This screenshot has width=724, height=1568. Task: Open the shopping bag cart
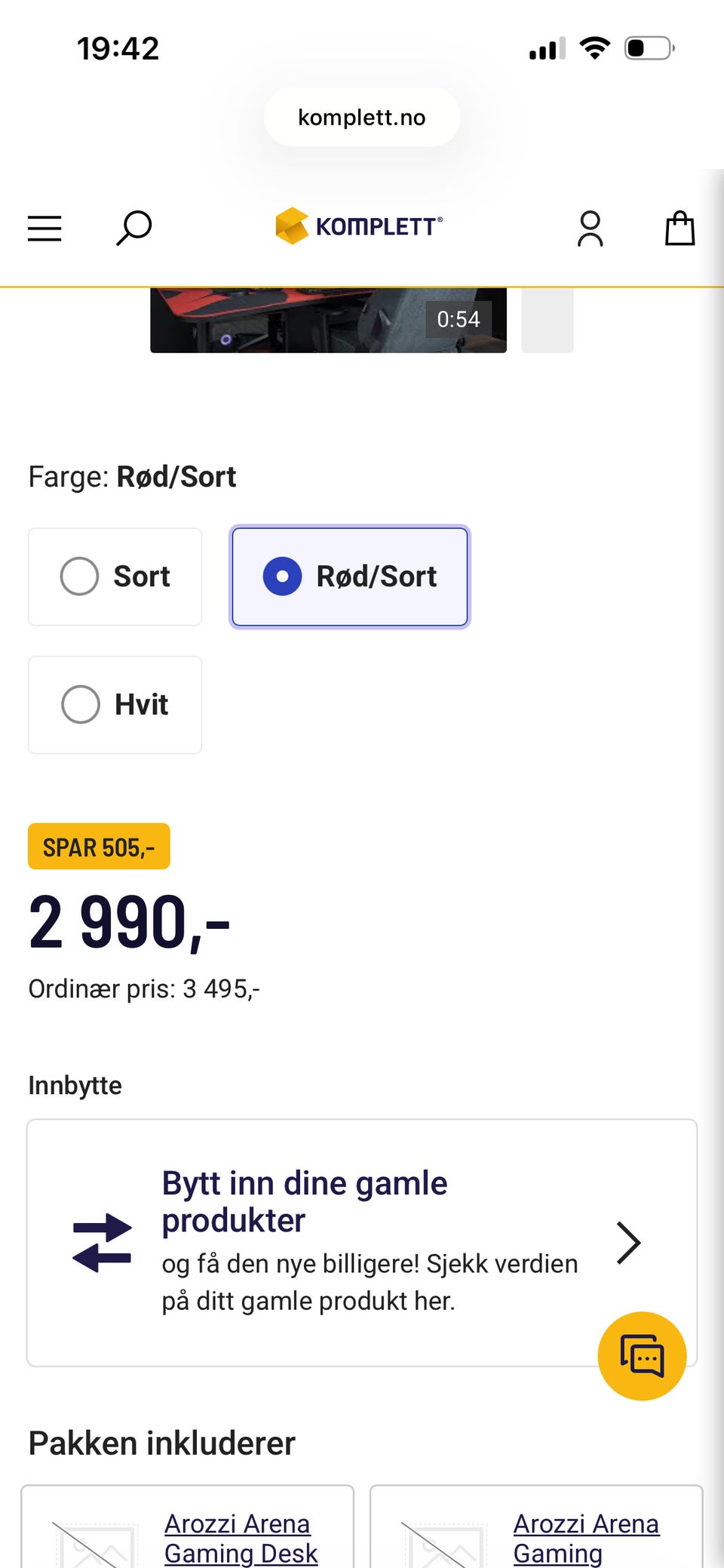coord(680,228)
